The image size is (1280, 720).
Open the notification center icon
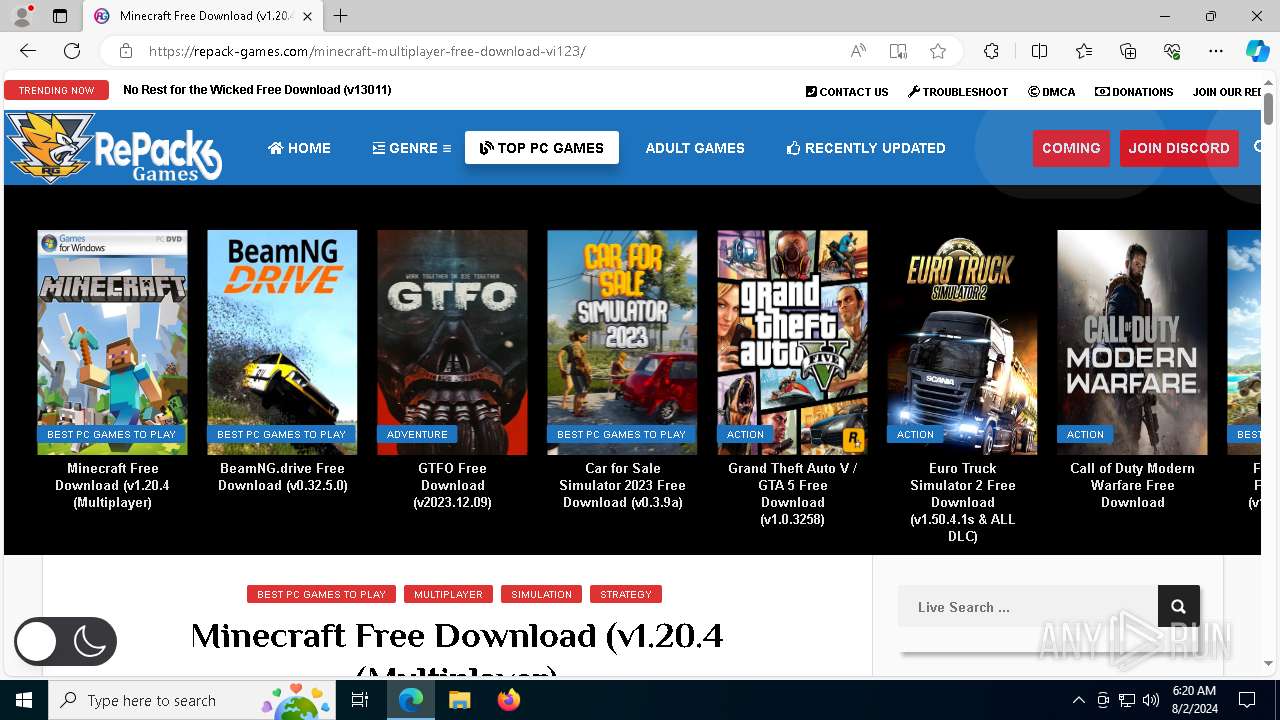click(1247, 700)
